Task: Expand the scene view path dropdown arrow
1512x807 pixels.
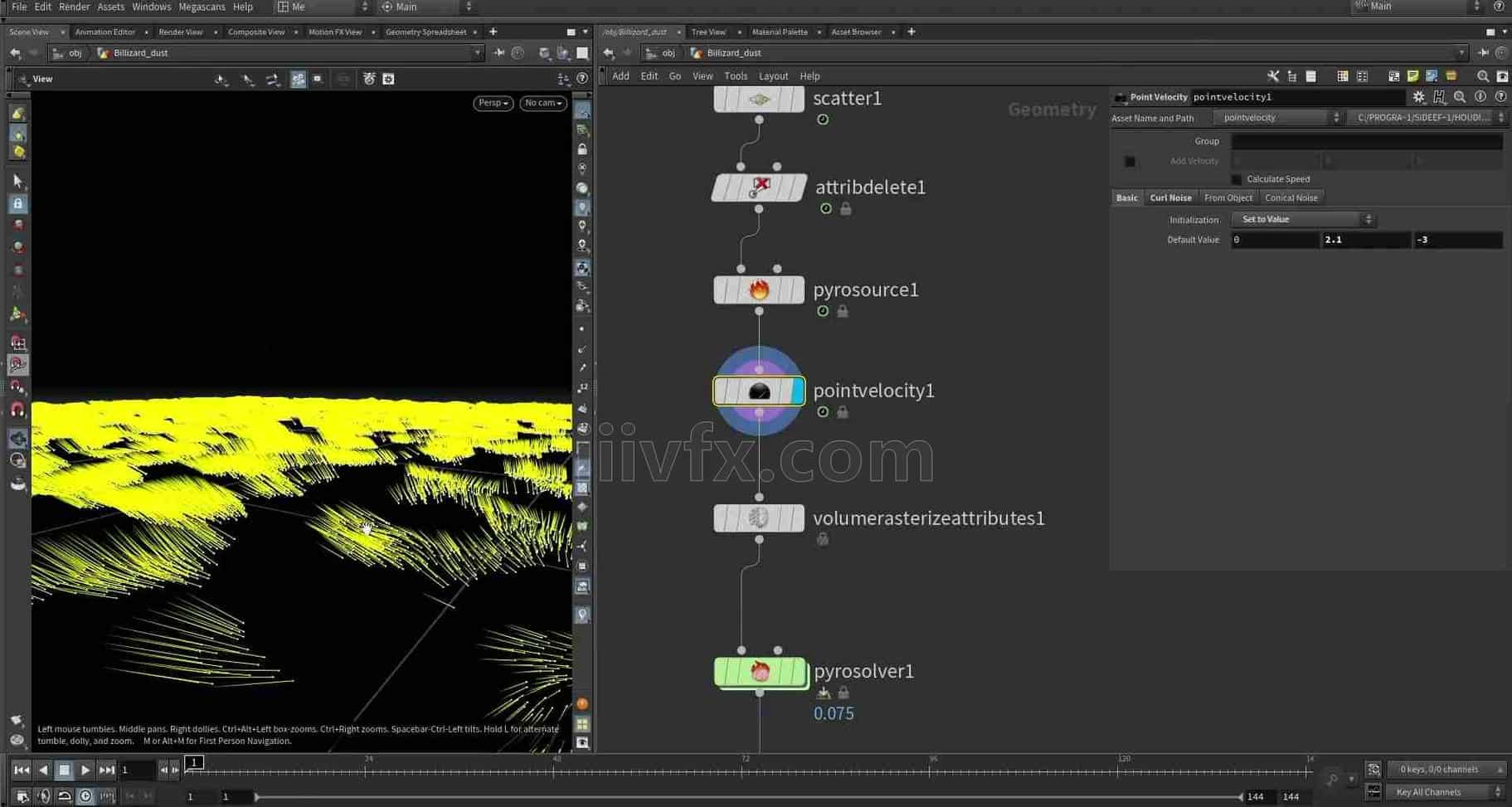Action: pyautogui.click(x=477, y=53)
